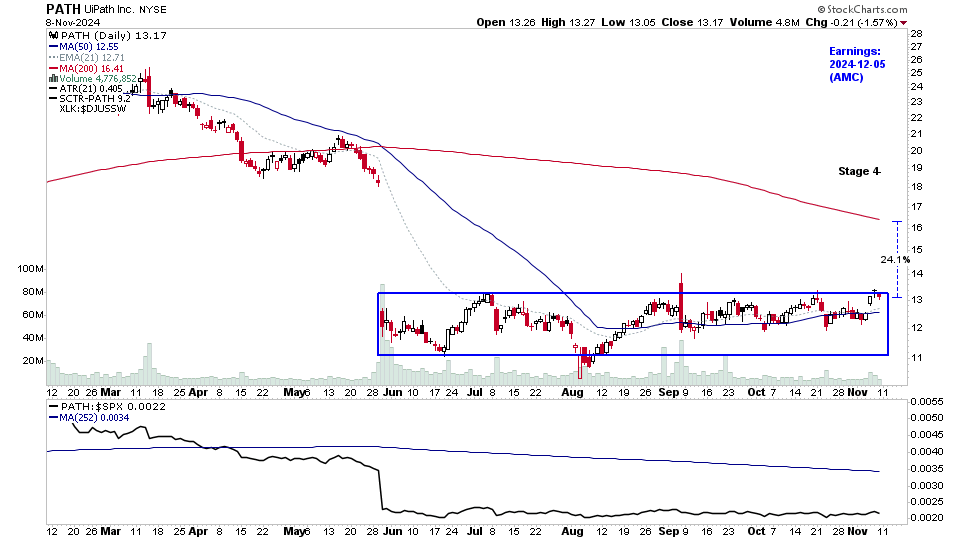Click the High 13.27 value
Screen dimensions: 960x540
point(568,22)
